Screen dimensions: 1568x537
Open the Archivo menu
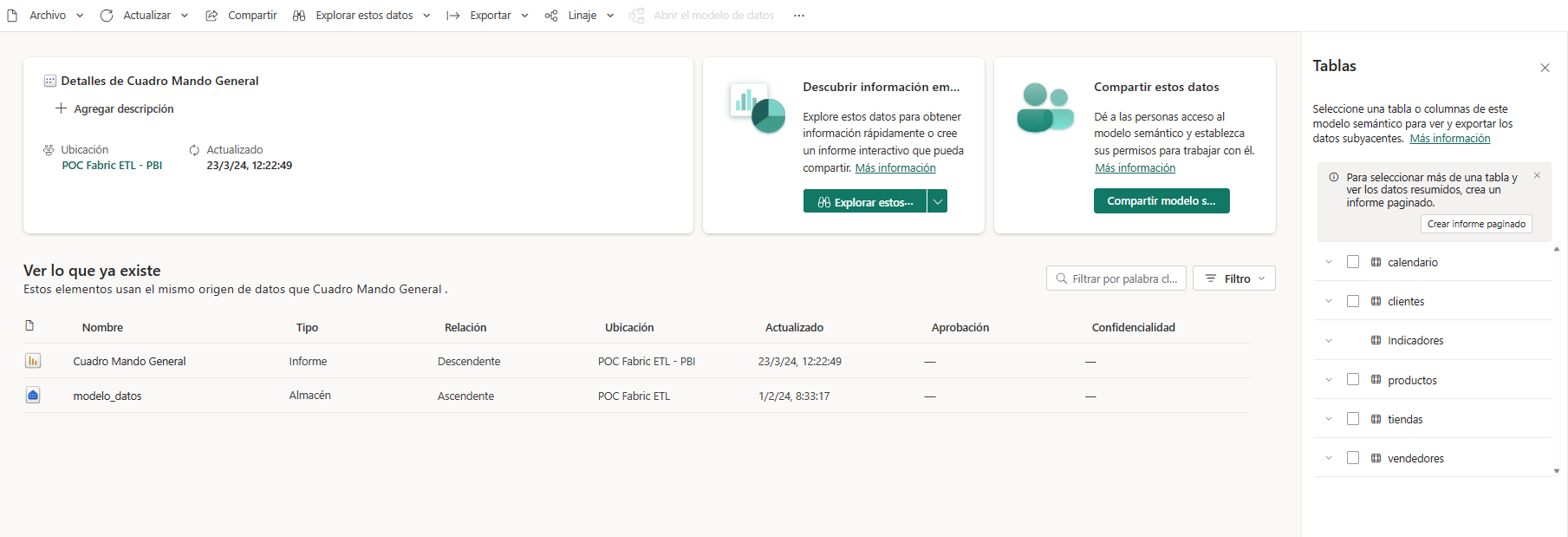46,16
